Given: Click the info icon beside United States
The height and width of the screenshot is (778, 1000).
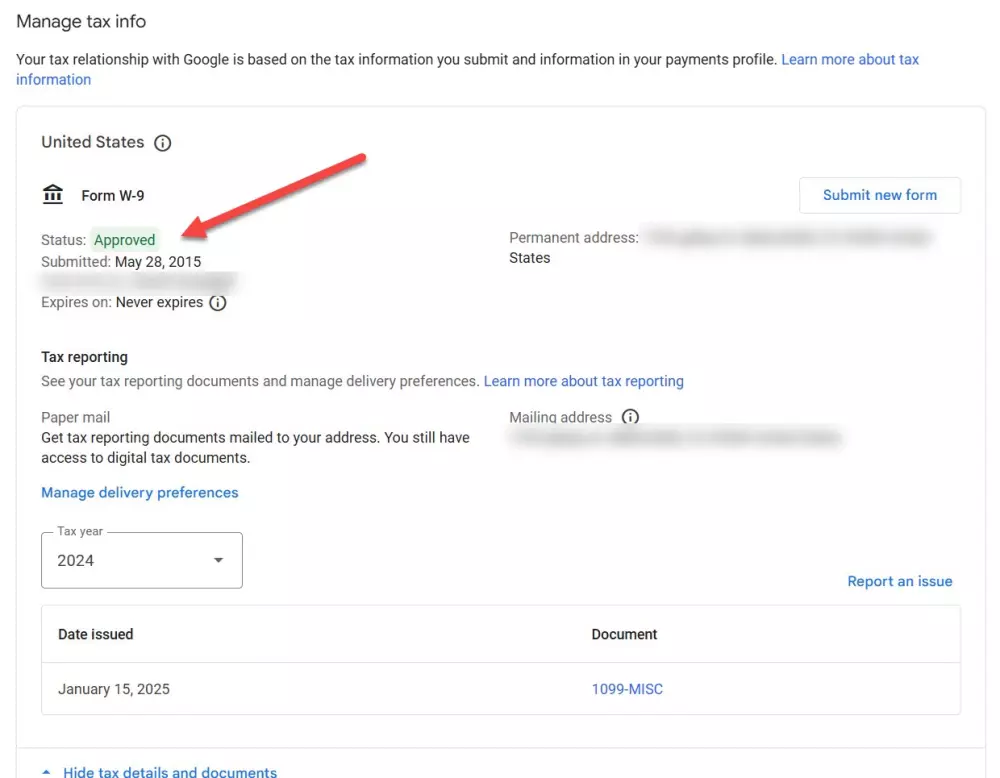Looking at the screenshot, I should [x=163, y=143].
